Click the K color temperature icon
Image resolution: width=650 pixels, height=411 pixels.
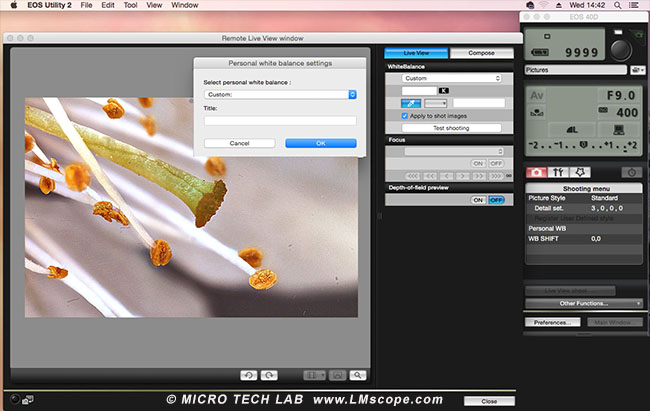444,91
